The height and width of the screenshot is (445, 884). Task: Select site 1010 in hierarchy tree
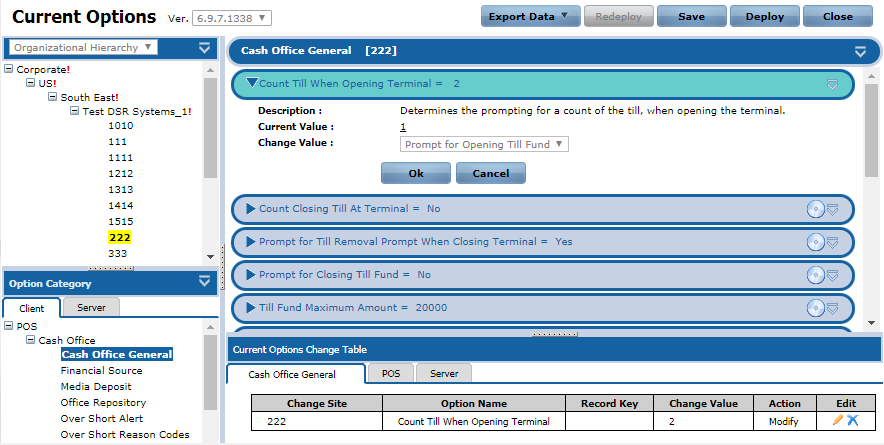pyautogui.click(x=121, y=126)
